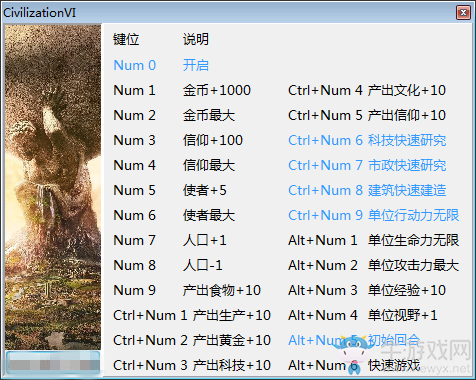This screenshot has height=380, width=476.
Task: Click the Num 8 hotkey label
Action: point(134,265)
